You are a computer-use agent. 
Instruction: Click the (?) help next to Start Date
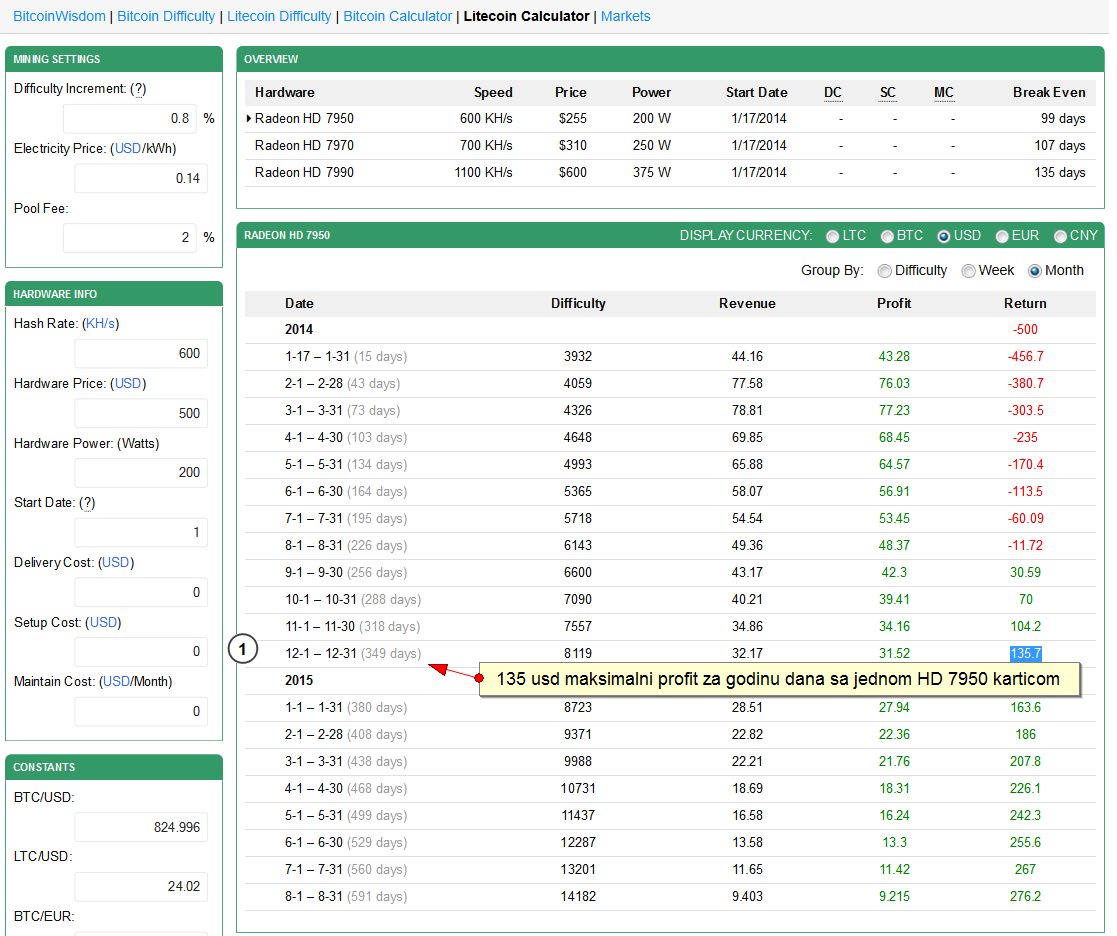click(x=88, y=503)
